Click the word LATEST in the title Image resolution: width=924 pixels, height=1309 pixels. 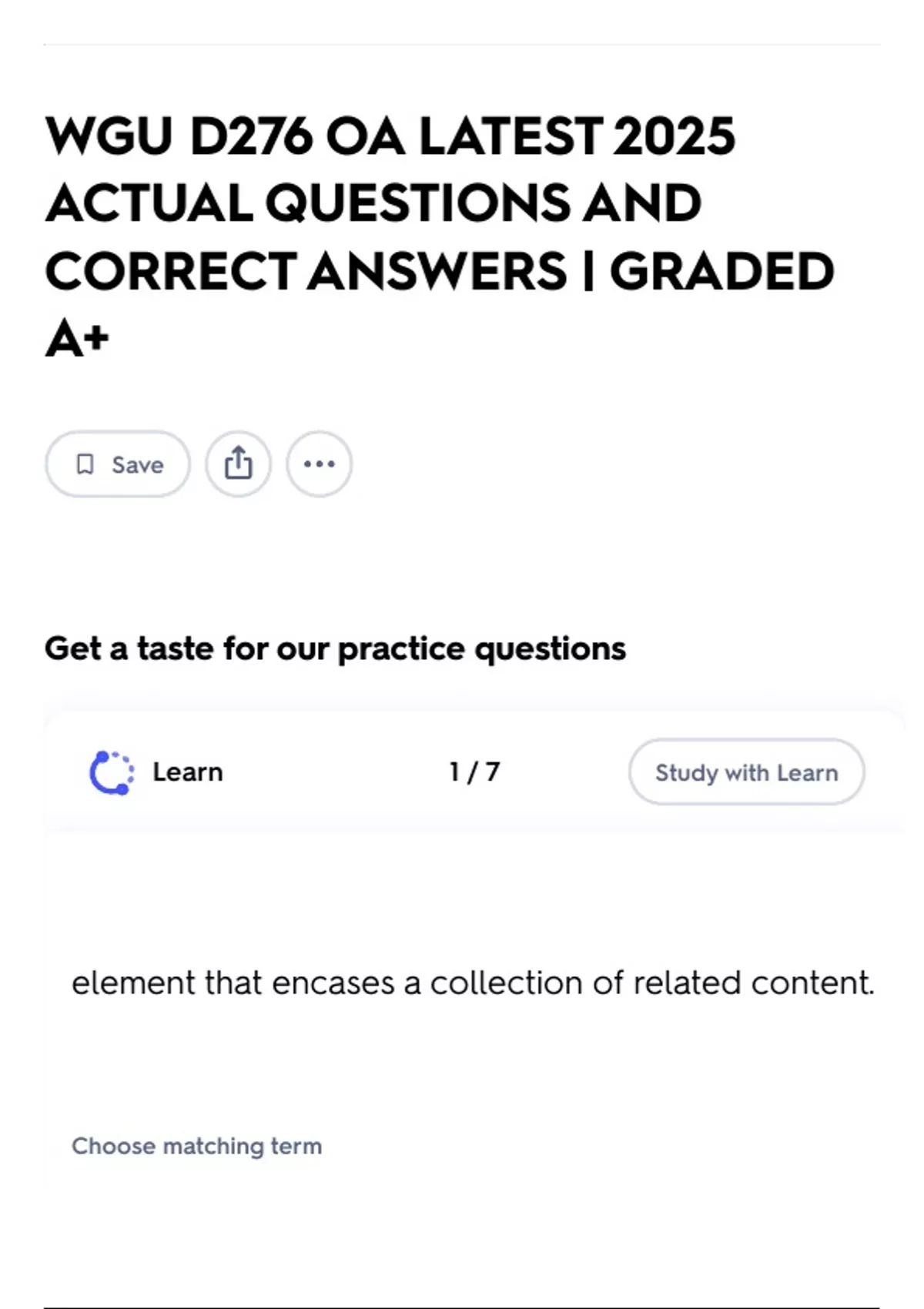[x=510, y=136]
